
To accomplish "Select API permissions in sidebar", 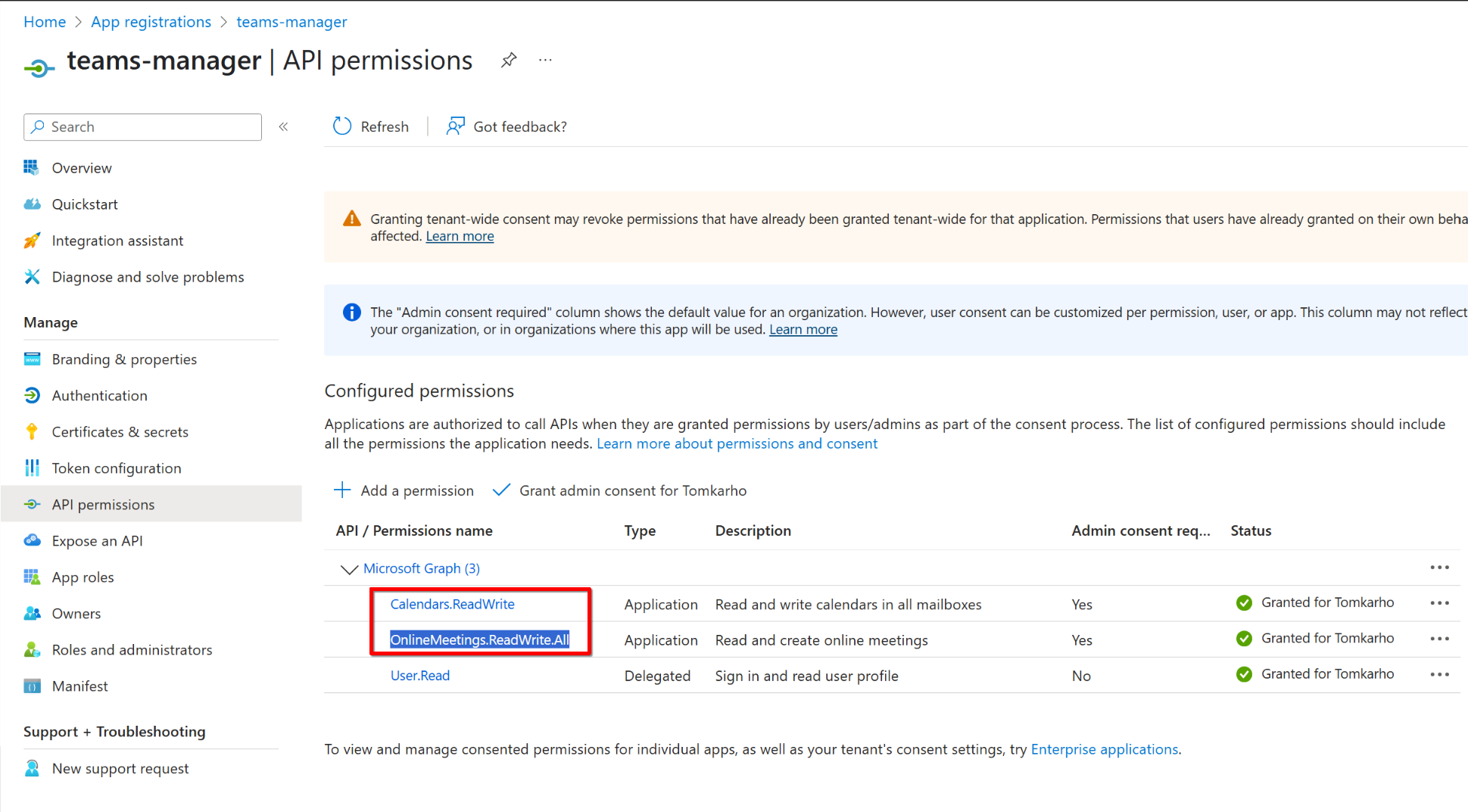I will click(103, 504).
